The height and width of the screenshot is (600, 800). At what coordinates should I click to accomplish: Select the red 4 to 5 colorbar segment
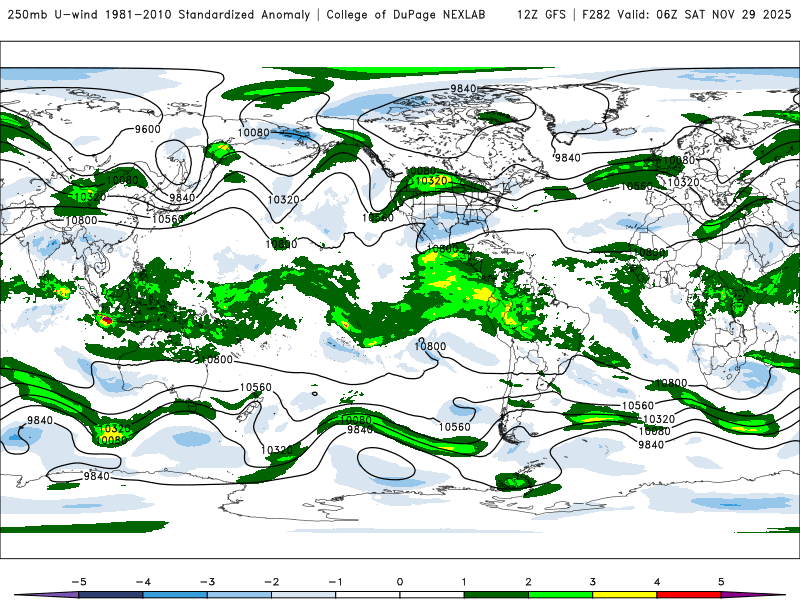point(689,595)
